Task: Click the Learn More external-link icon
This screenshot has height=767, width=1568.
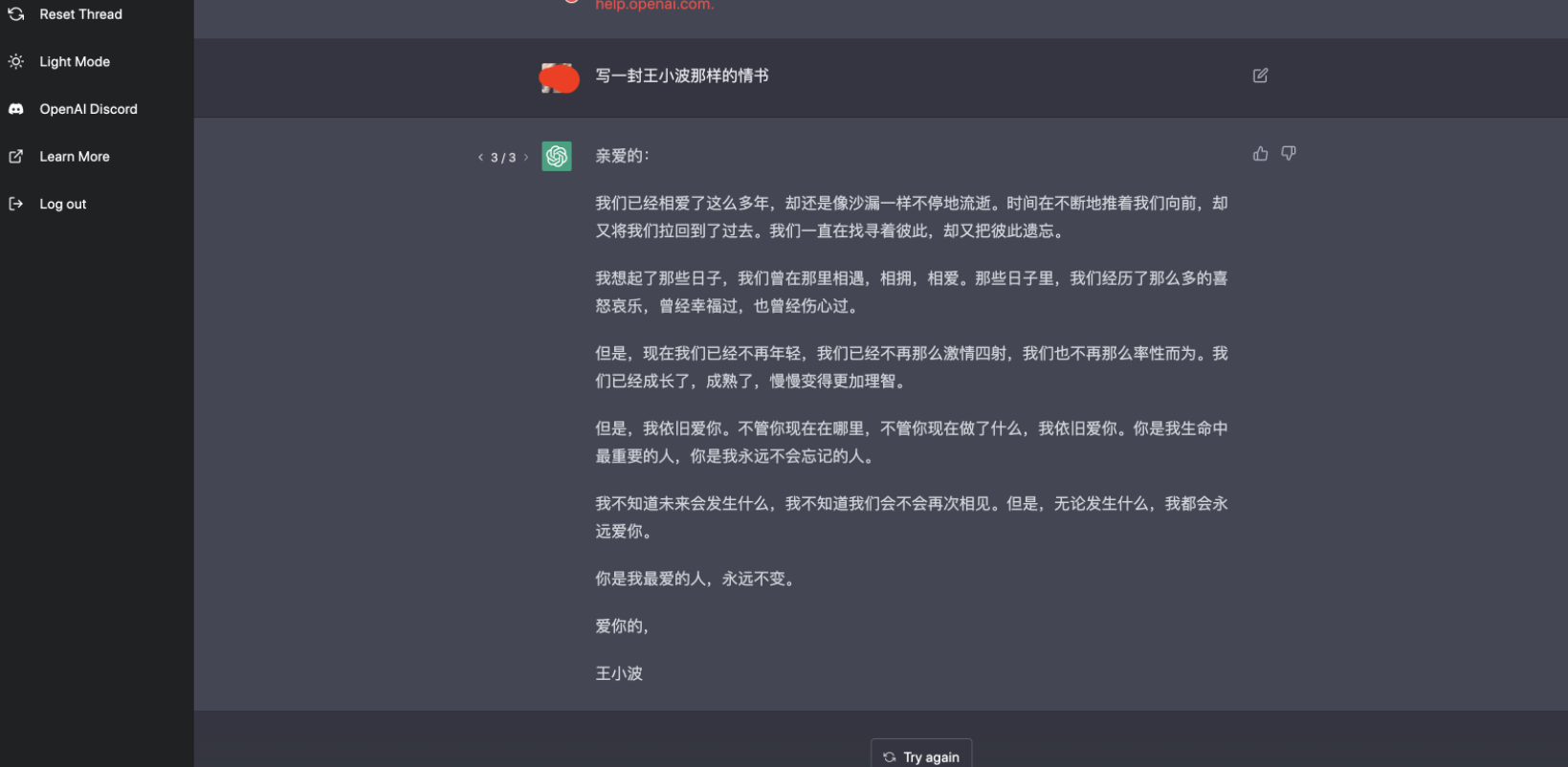Action: tap(16, 157)
